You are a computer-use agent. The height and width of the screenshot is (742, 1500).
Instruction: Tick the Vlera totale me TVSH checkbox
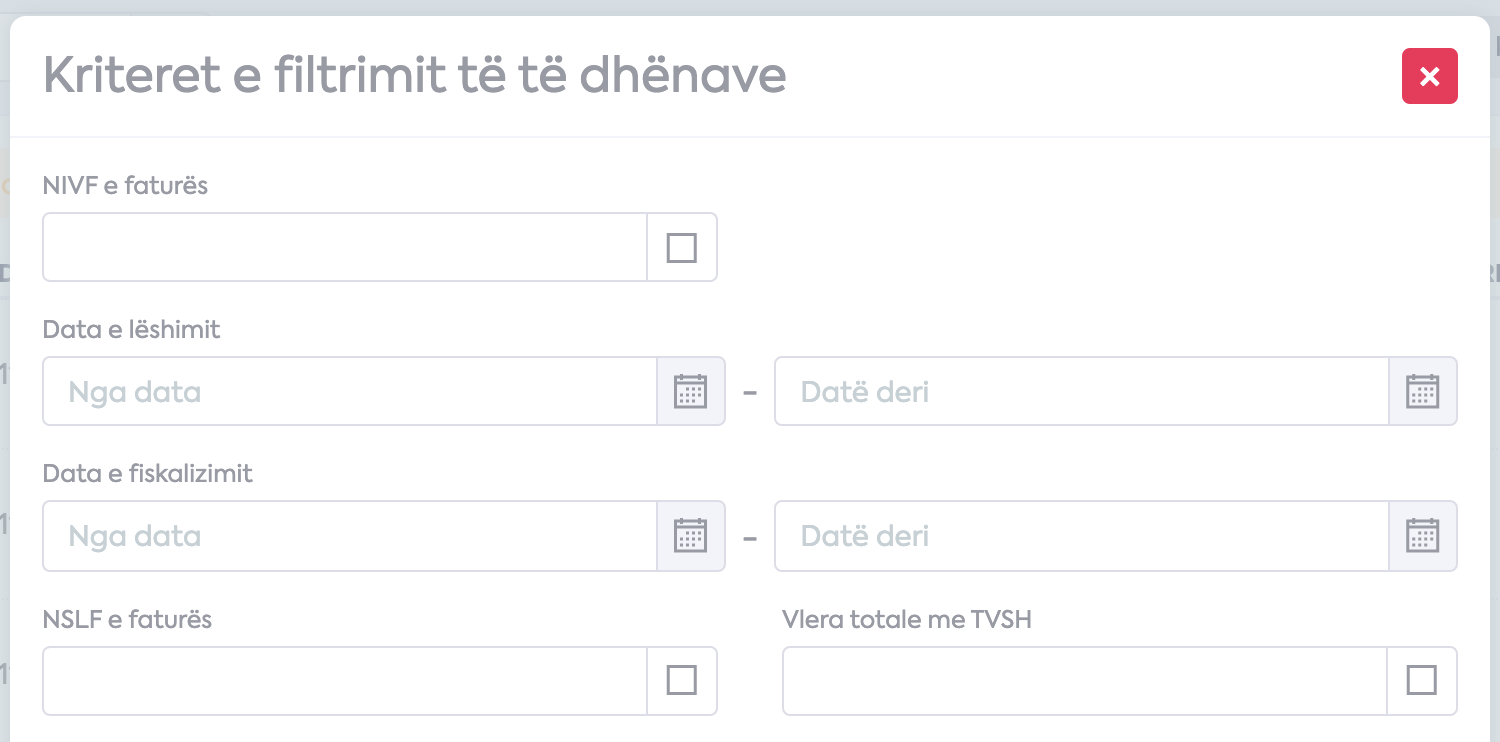1422,681
